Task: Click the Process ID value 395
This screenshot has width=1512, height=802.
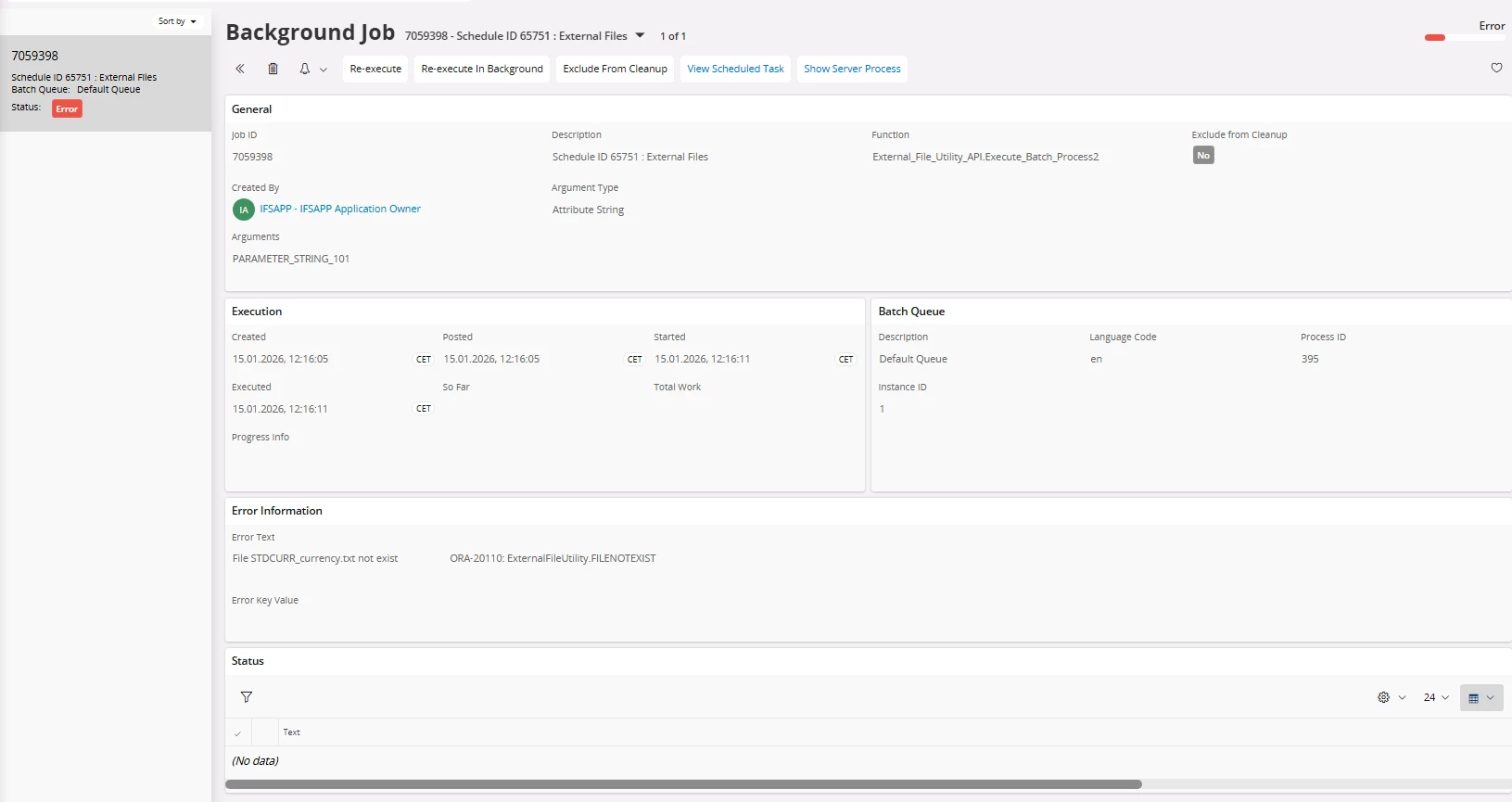Action: 1310,359
